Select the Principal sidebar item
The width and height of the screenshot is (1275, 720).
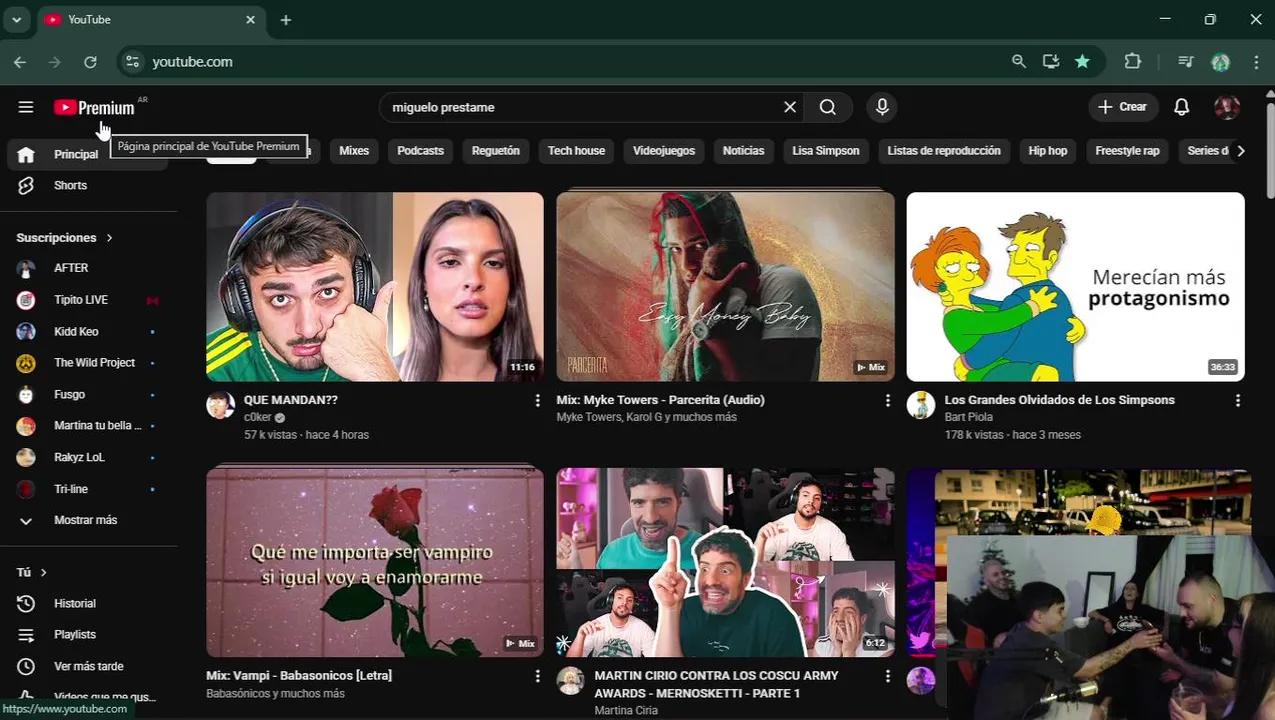click(x=88, y=154)
